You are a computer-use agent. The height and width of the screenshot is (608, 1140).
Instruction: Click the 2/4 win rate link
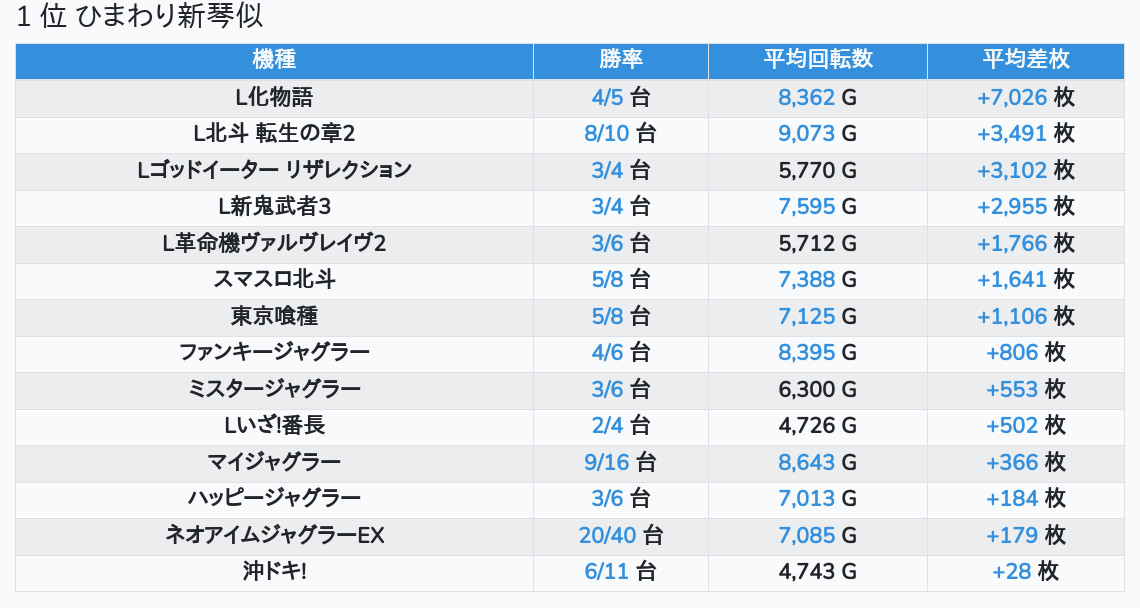(607, 426)
